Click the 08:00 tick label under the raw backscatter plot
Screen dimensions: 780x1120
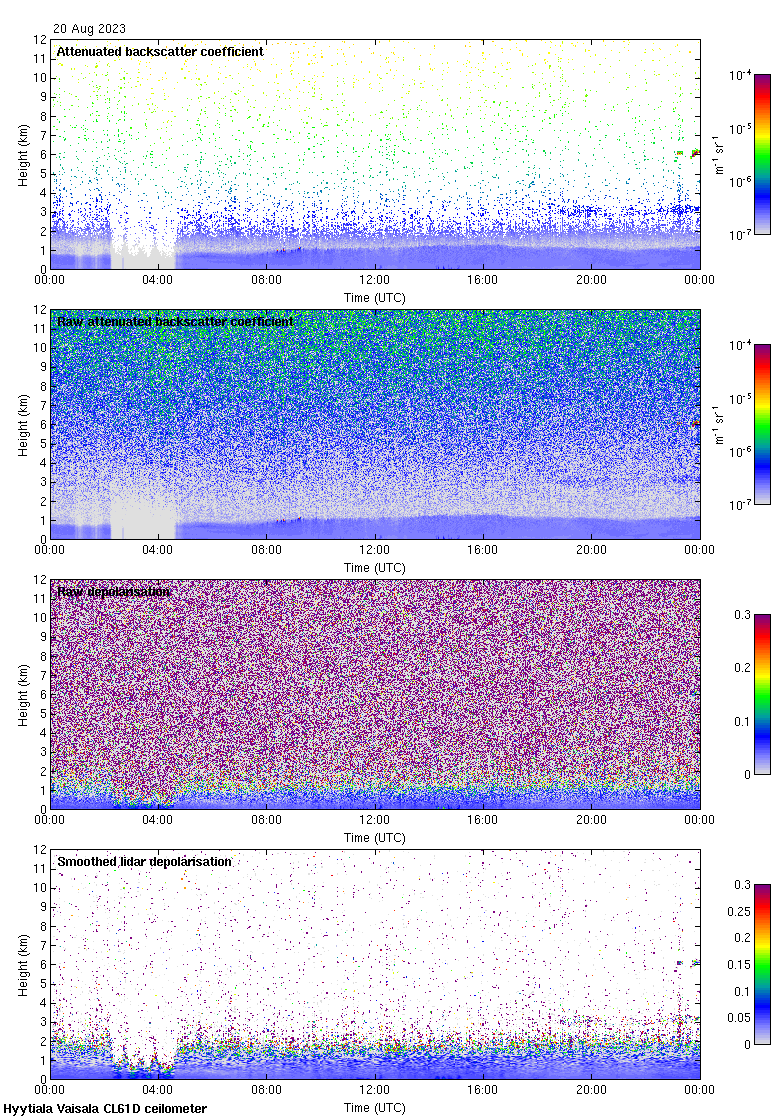(x=266, y=552)
